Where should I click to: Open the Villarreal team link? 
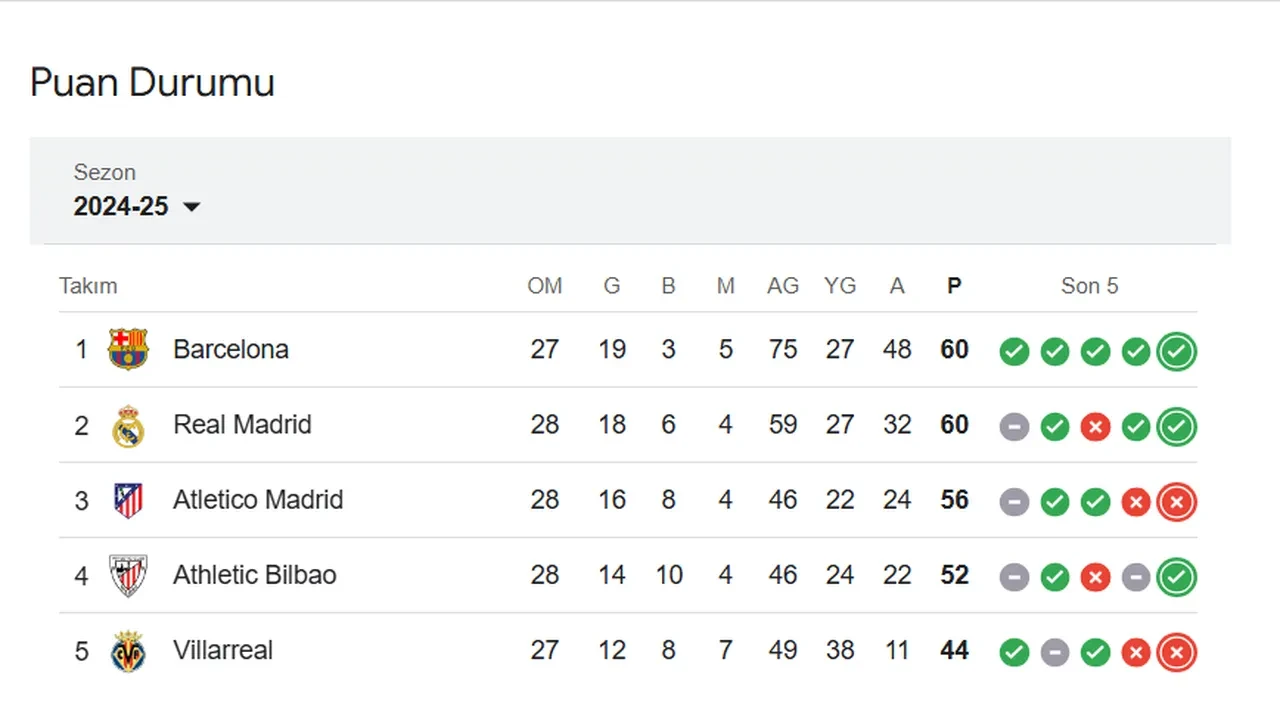(223, 651)
